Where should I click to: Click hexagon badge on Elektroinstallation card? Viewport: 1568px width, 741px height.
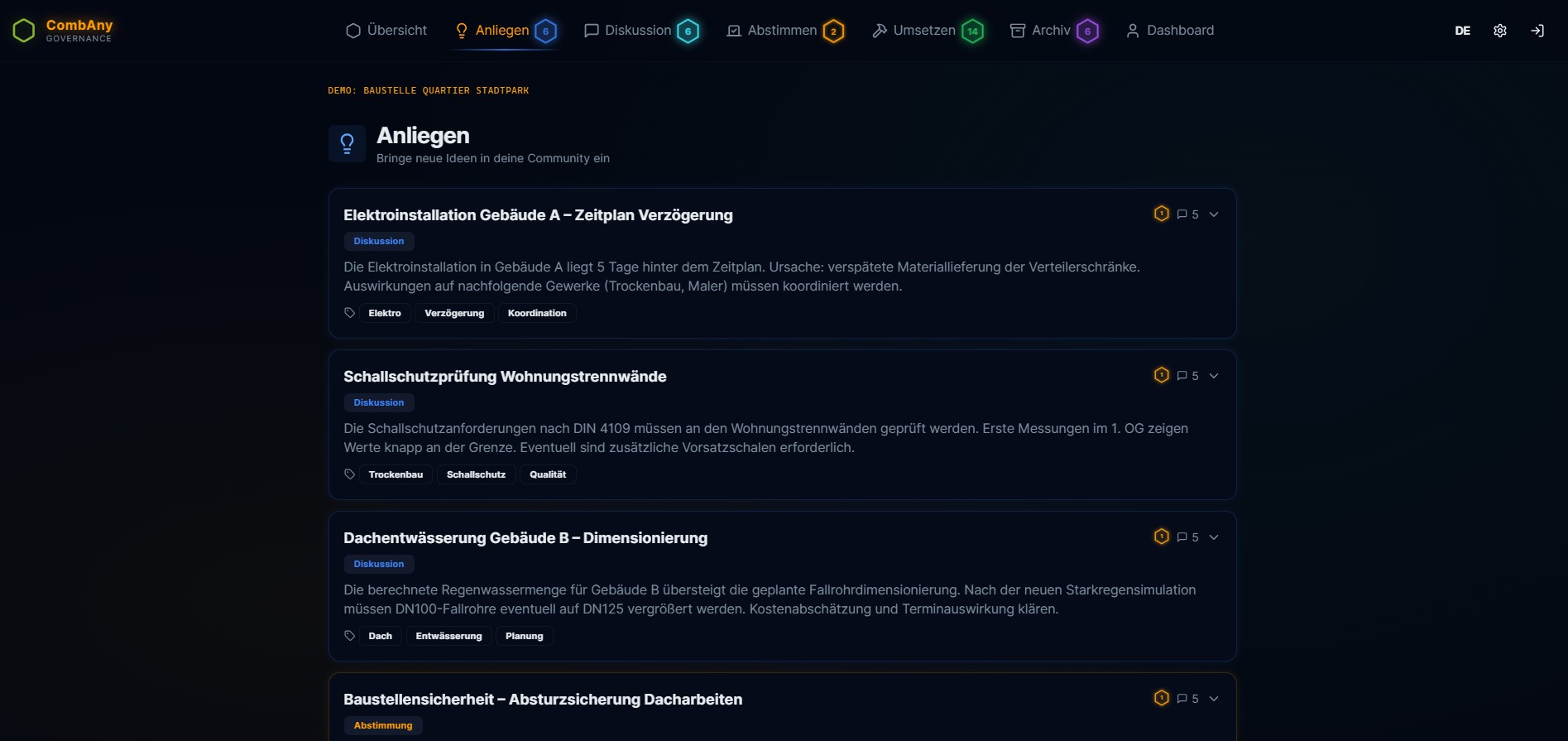(1162, 214)
